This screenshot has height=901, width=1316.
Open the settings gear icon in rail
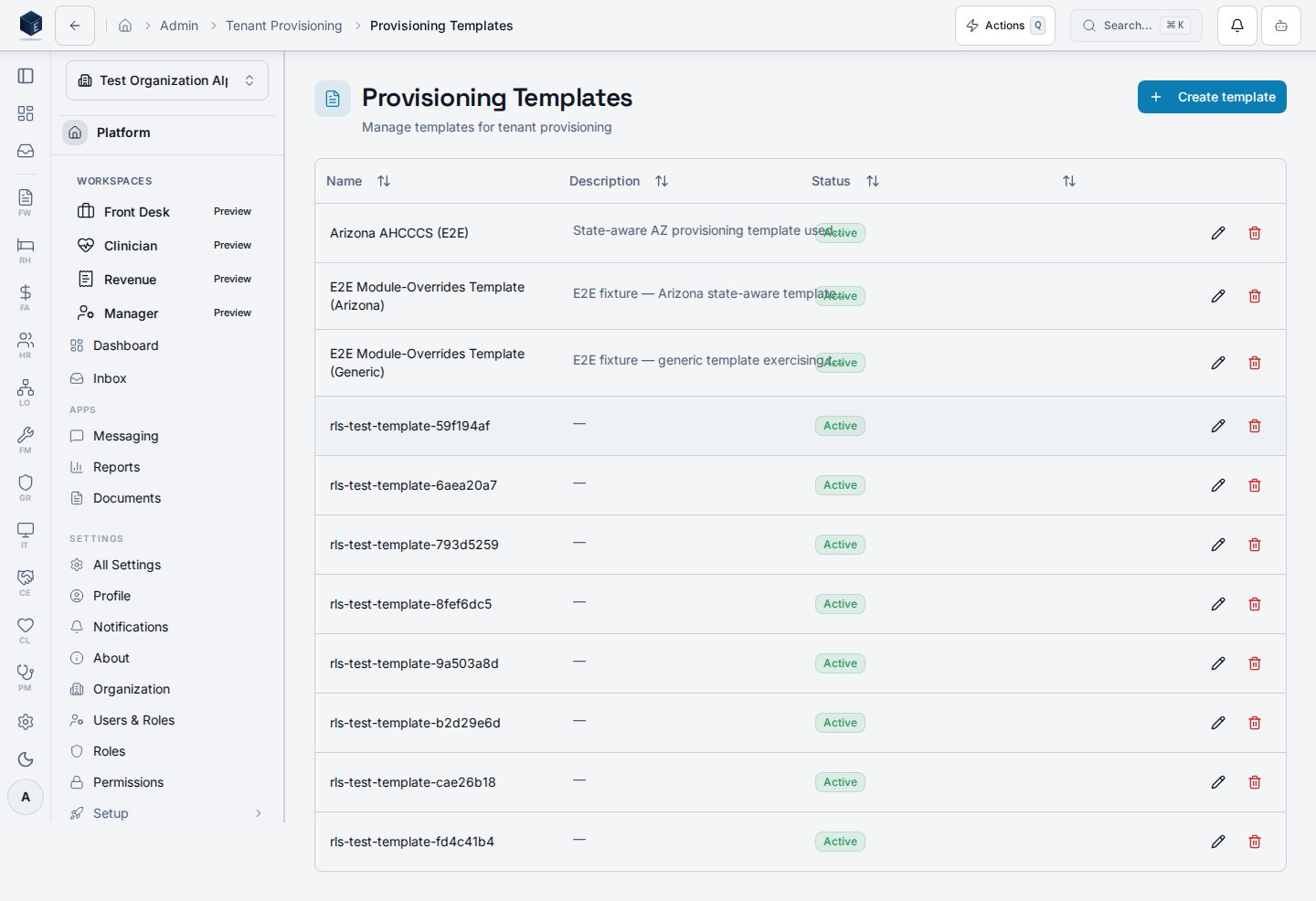coord(26,722)
